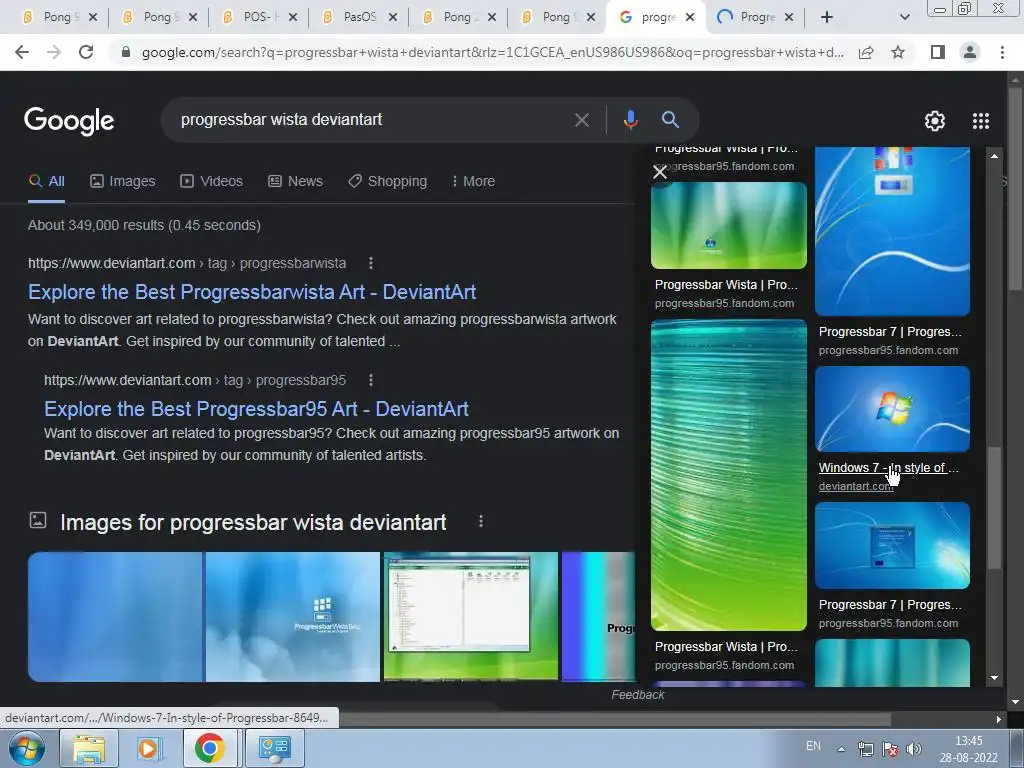This screenshot has height=768, width=1024.
Task: Expand the More search options menu
Action: (x=473, y=182)
